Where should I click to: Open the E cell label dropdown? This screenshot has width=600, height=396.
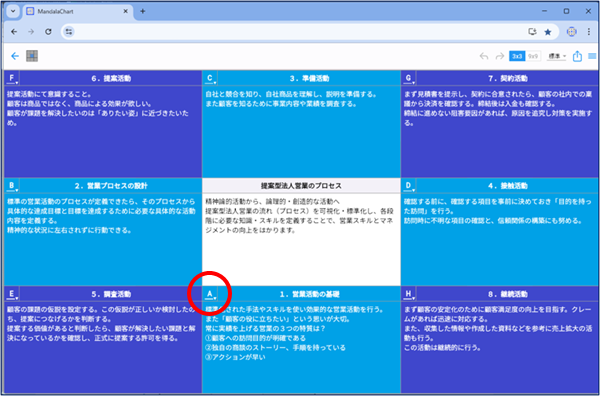13,294
